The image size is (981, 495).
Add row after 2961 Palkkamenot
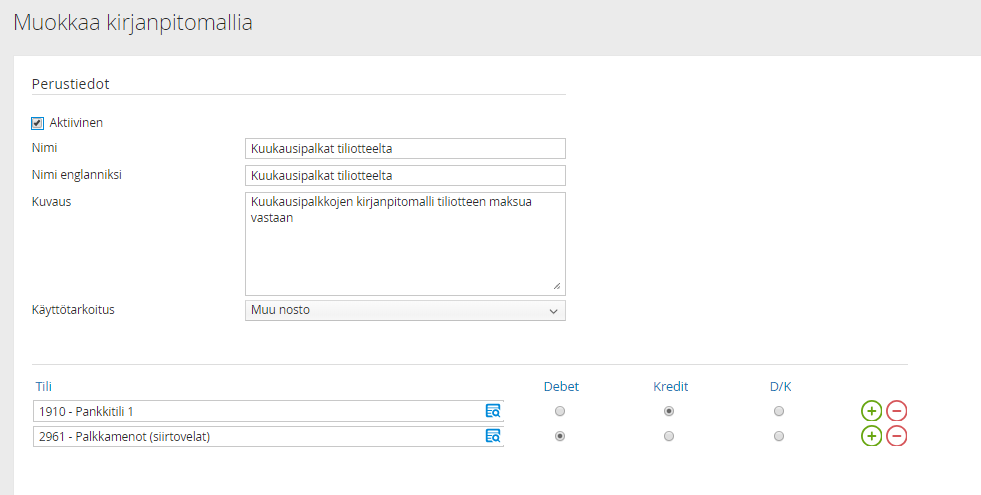tap(871, 436)
